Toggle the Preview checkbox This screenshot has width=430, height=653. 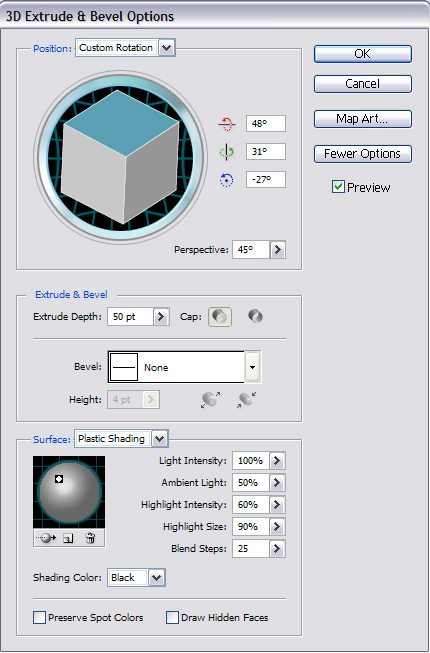point(338,187)
